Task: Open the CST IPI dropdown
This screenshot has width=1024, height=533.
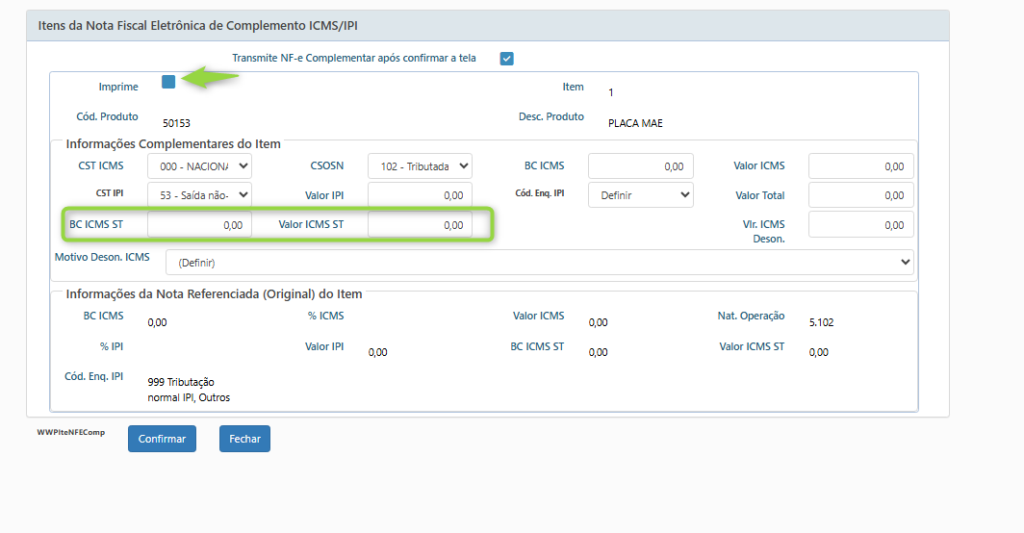Action: pyautogui.click(x=200, y=195)
